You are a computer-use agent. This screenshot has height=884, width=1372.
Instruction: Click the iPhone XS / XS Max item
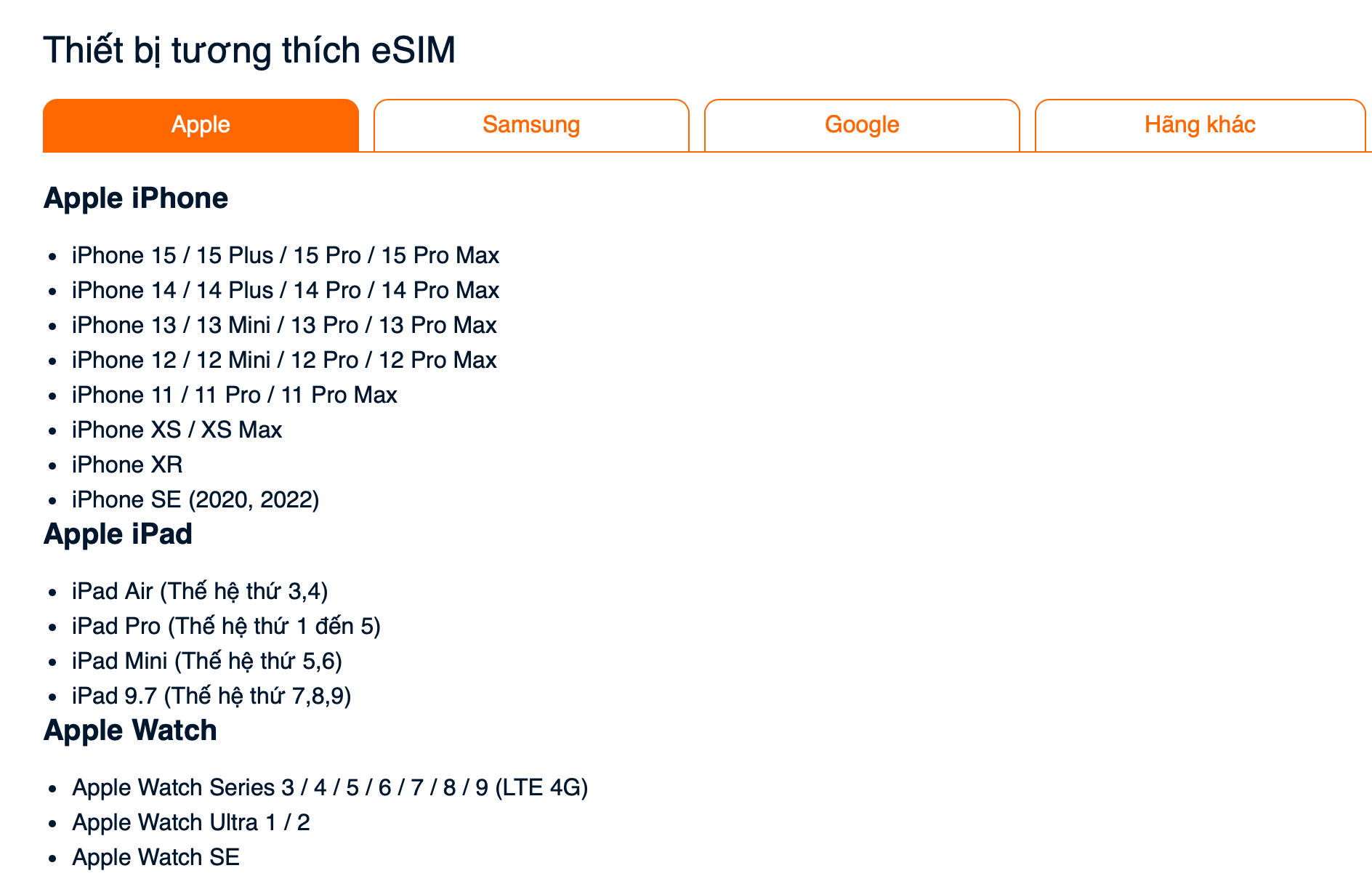177,430
